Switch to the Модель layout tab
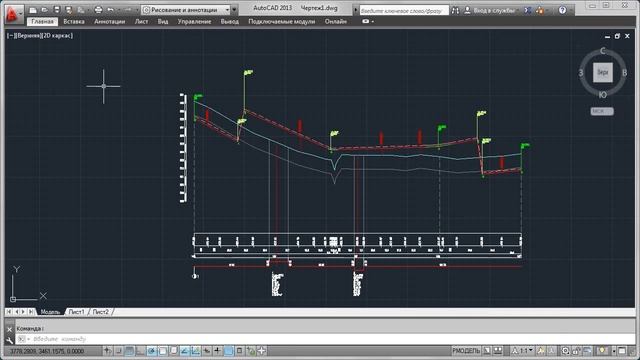The height and width of the screenshot is (360, 640). 50,312
